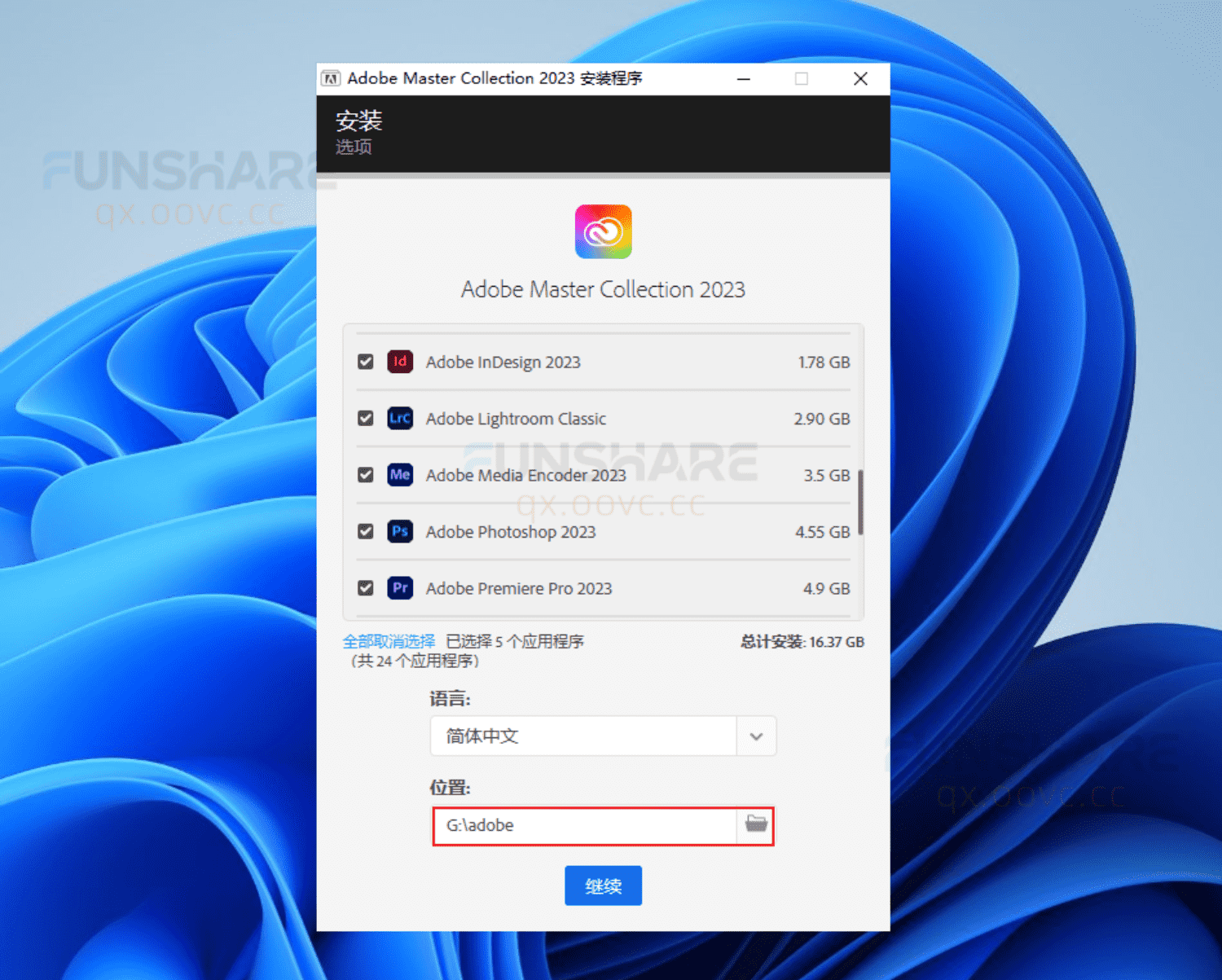Screen dimensions: 1222x980
Task: Open the 简体中文 language combo box
Action: click(x=583, y=736)
